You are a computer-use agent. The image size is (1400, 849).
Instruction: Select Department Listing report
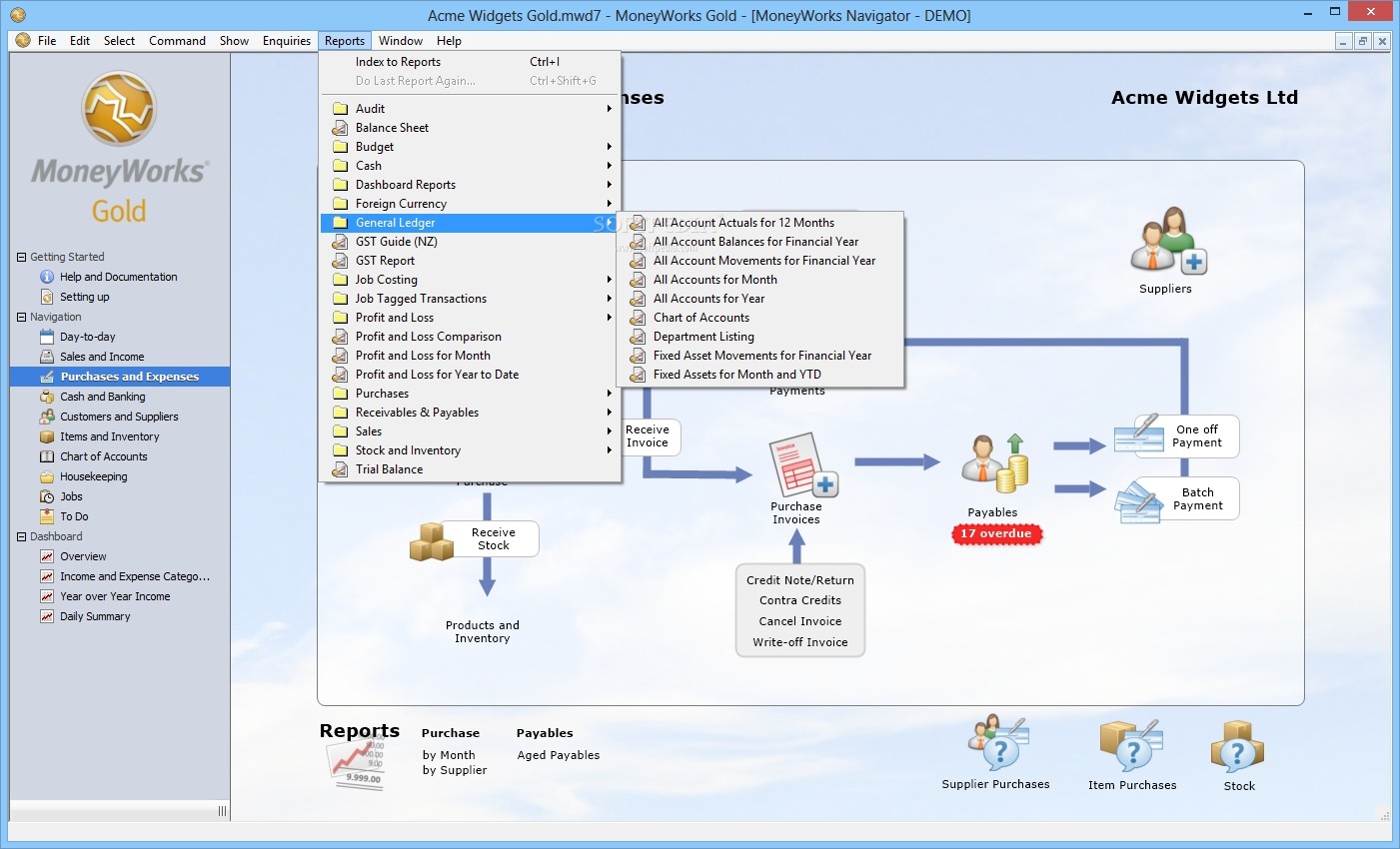[x=760, y=337]
